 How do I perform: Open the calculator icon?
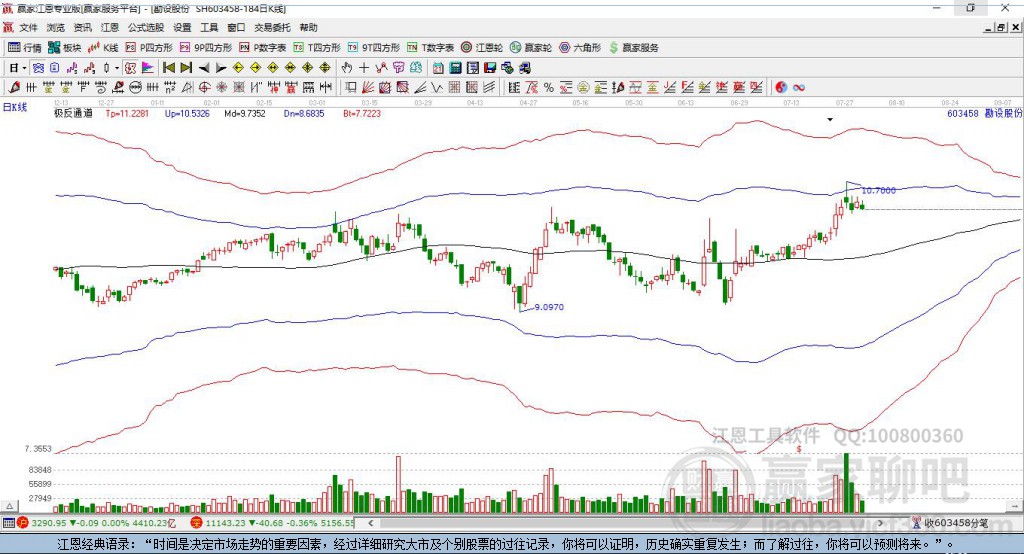[455, 68]
